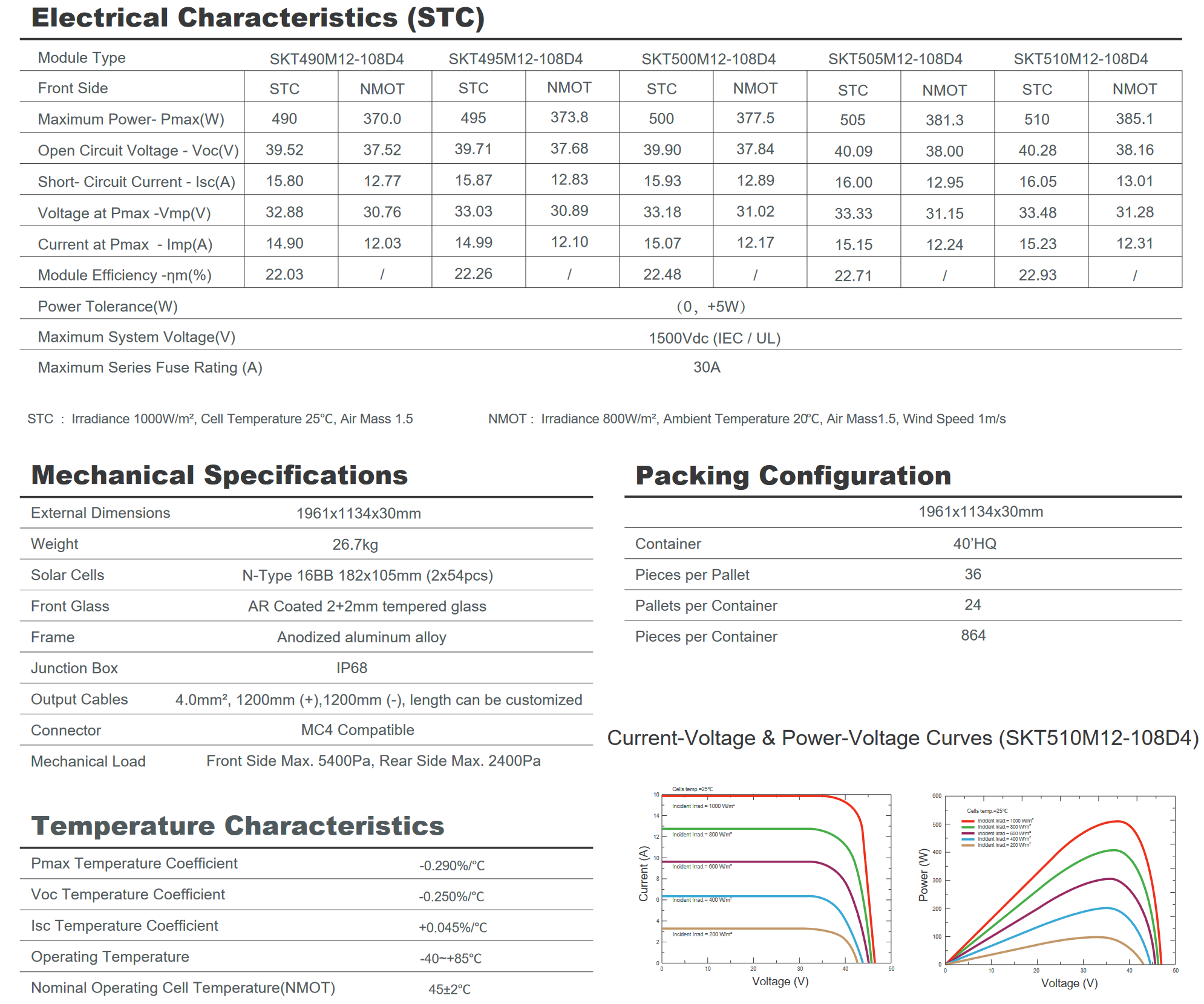
Task: Click the Mechanical Specifications heading
Action: click(220, 475)
